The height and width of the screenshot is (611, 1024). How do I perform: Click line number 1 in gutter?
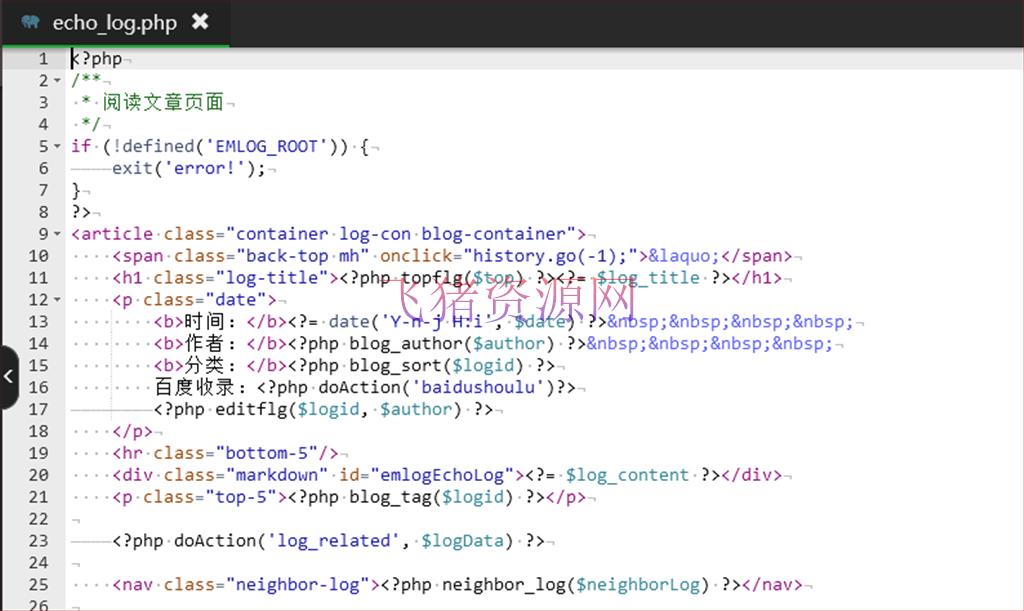pos(43,59)
